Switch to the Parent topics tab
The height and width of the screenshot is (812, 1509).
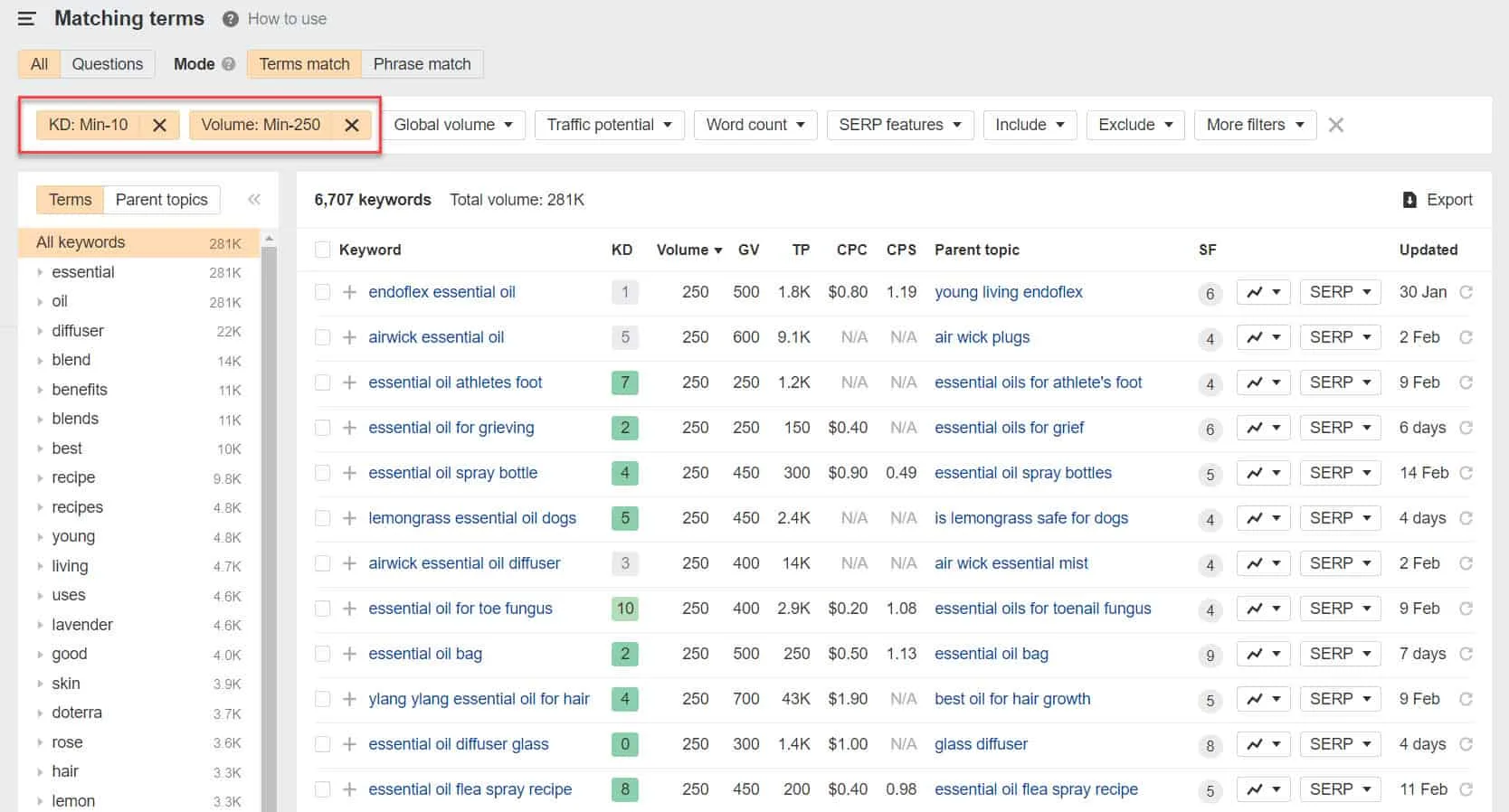tap(161, 200)
